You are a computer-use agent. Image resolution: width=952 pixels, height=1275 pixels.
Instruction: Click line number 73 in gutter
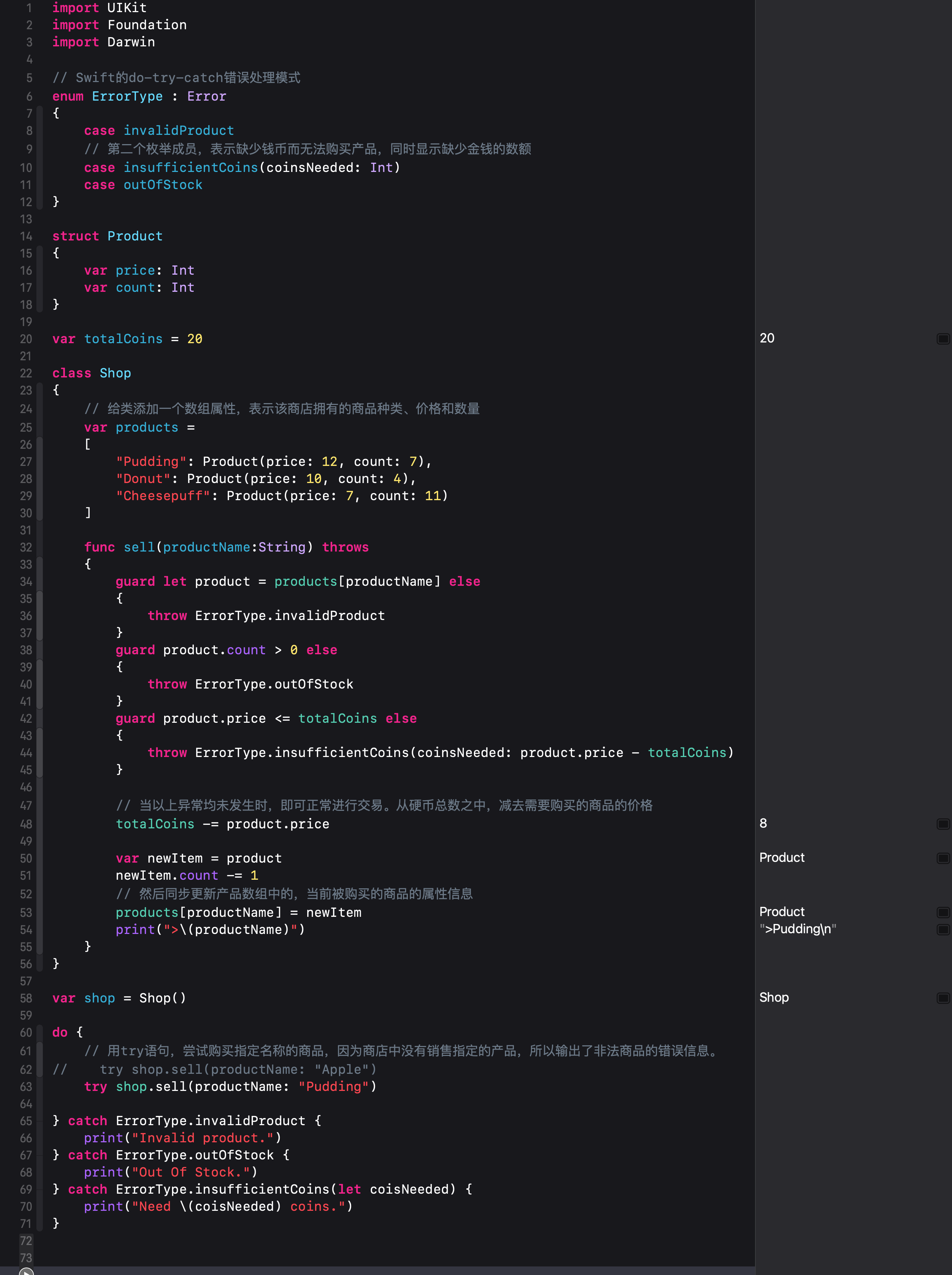pyautogui.click(x=26, y=1258)
